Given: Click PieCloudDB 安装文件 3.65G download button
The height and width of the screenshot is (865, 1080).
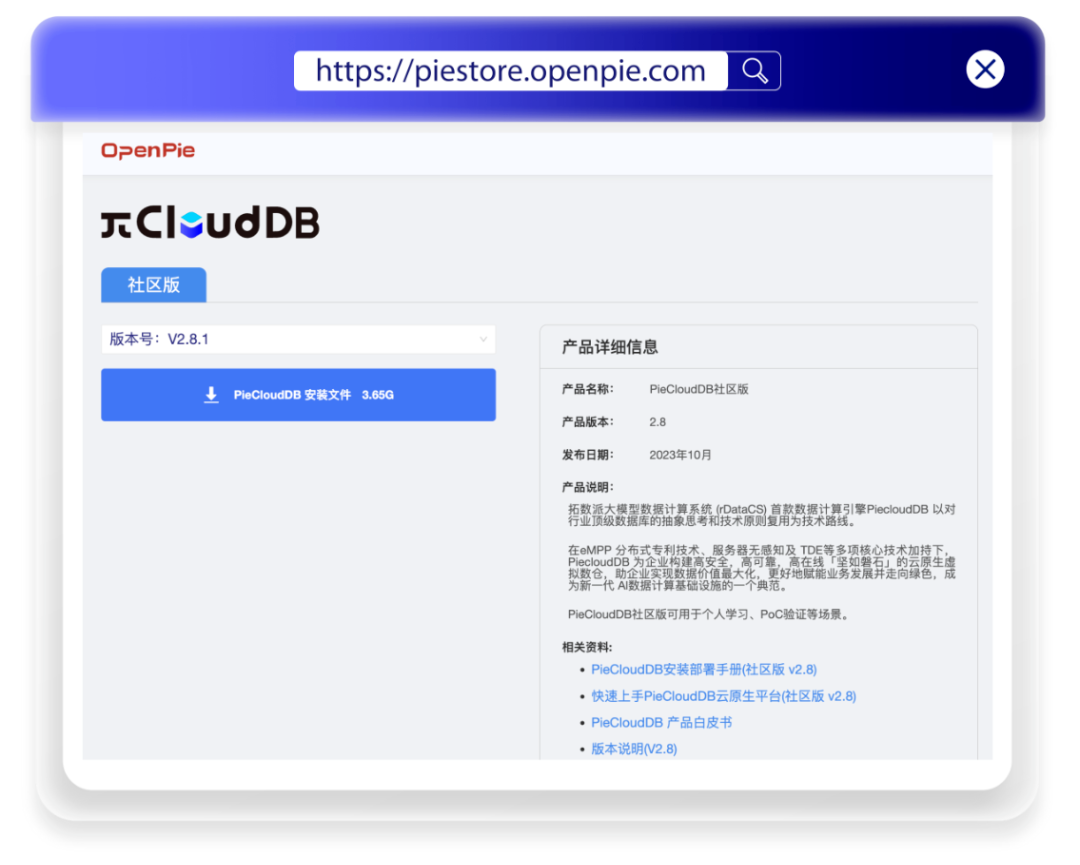Looking at the screenshot, I should coord(298,395).
